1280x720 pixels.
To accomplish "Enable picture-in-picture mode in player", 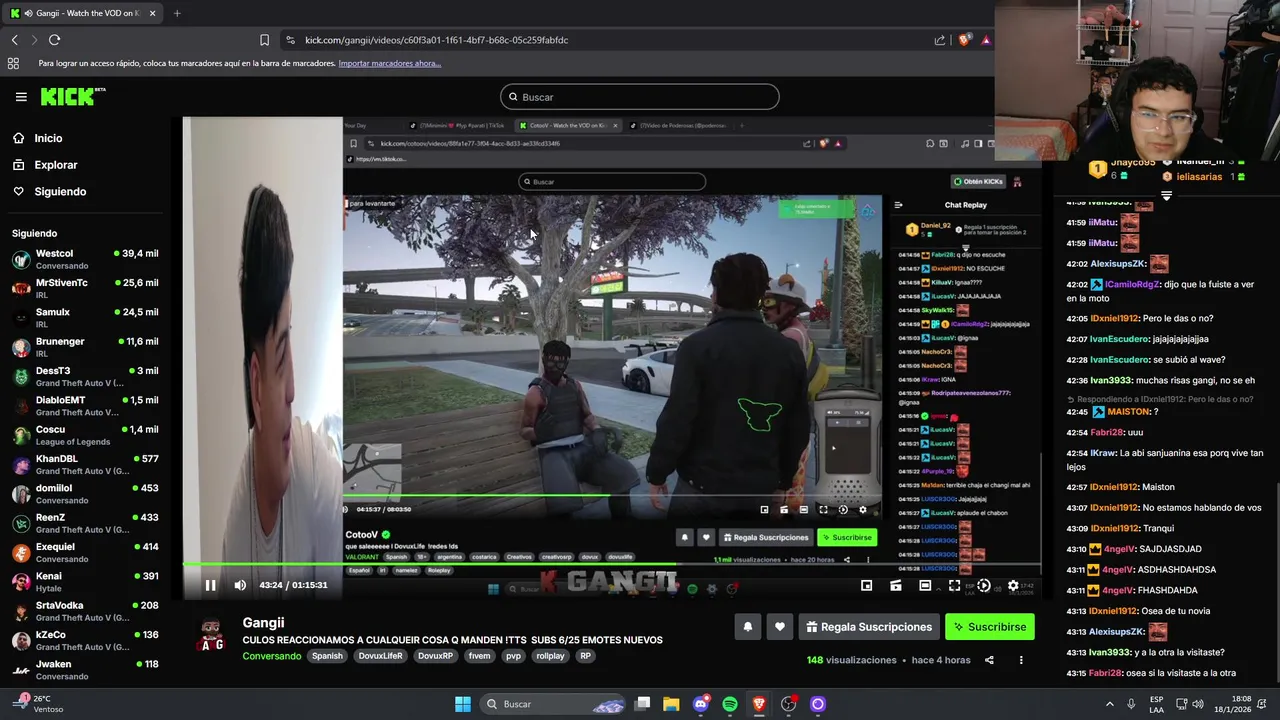I will point(866,585).
